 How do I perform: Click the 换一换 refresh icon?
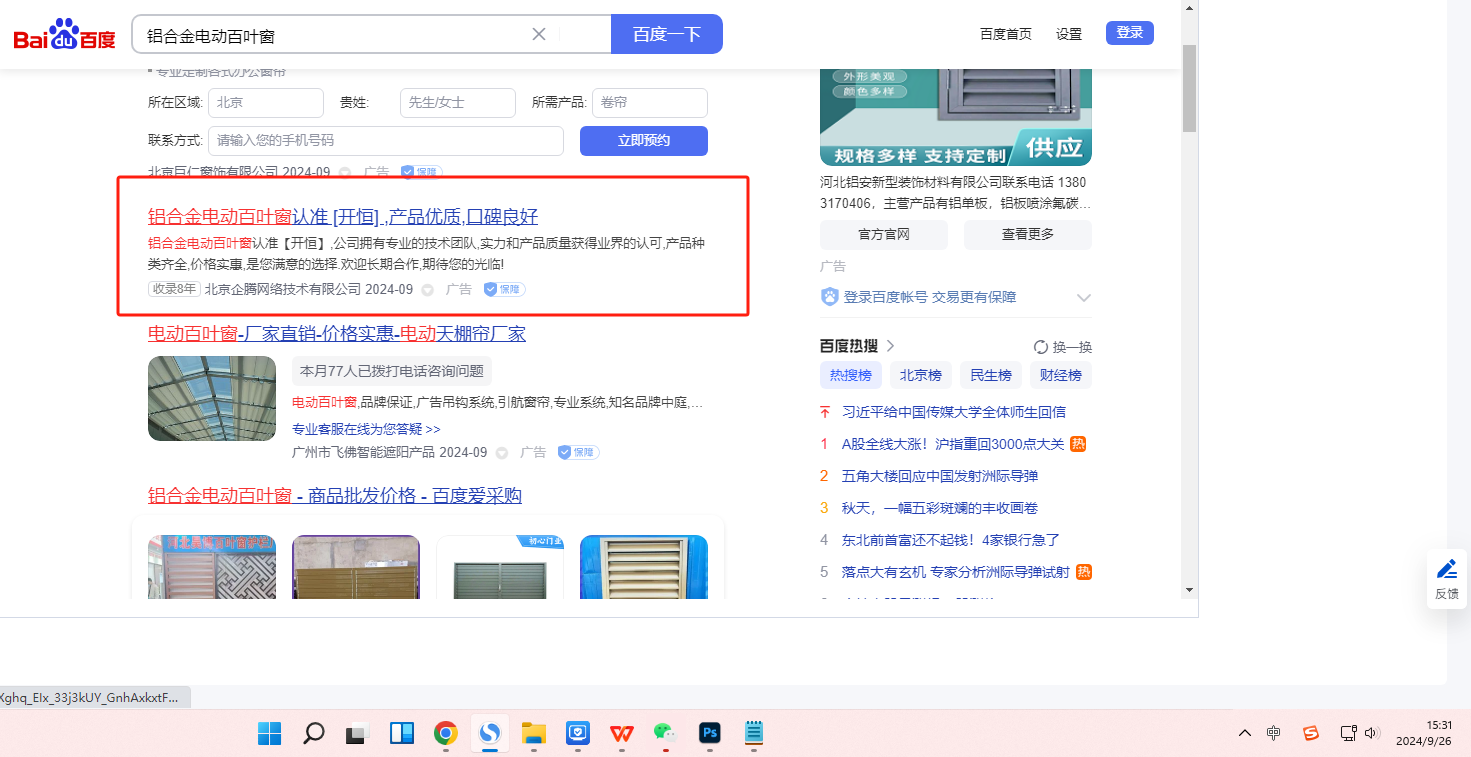pyautogui.click(x=1041, y=347)
